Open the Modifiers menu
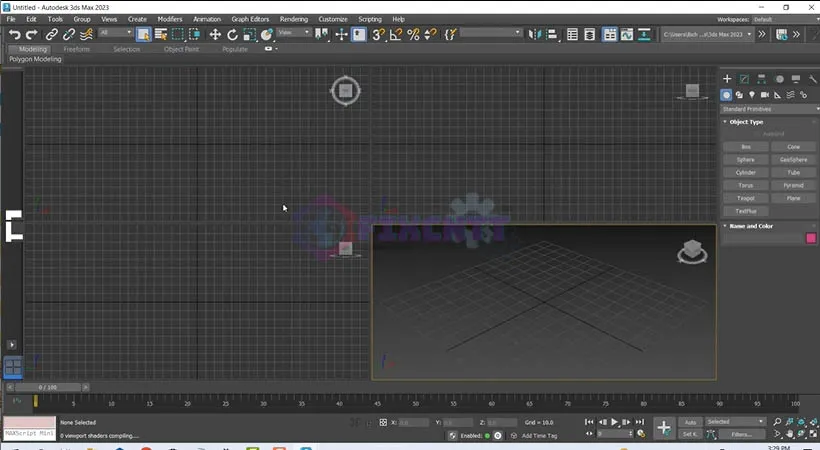Screen dimensions: 820x450 169,19
